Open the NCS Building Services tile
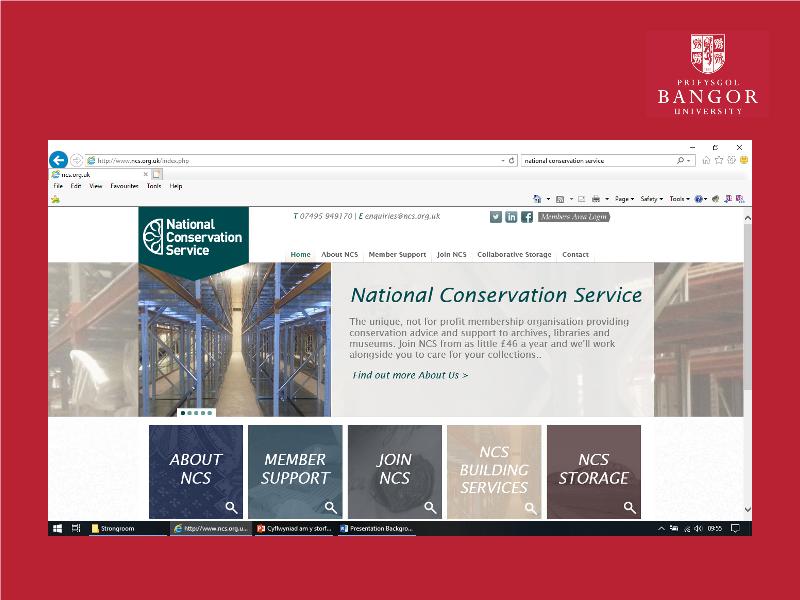The image size is (800, 600). [x=494, y=471]
